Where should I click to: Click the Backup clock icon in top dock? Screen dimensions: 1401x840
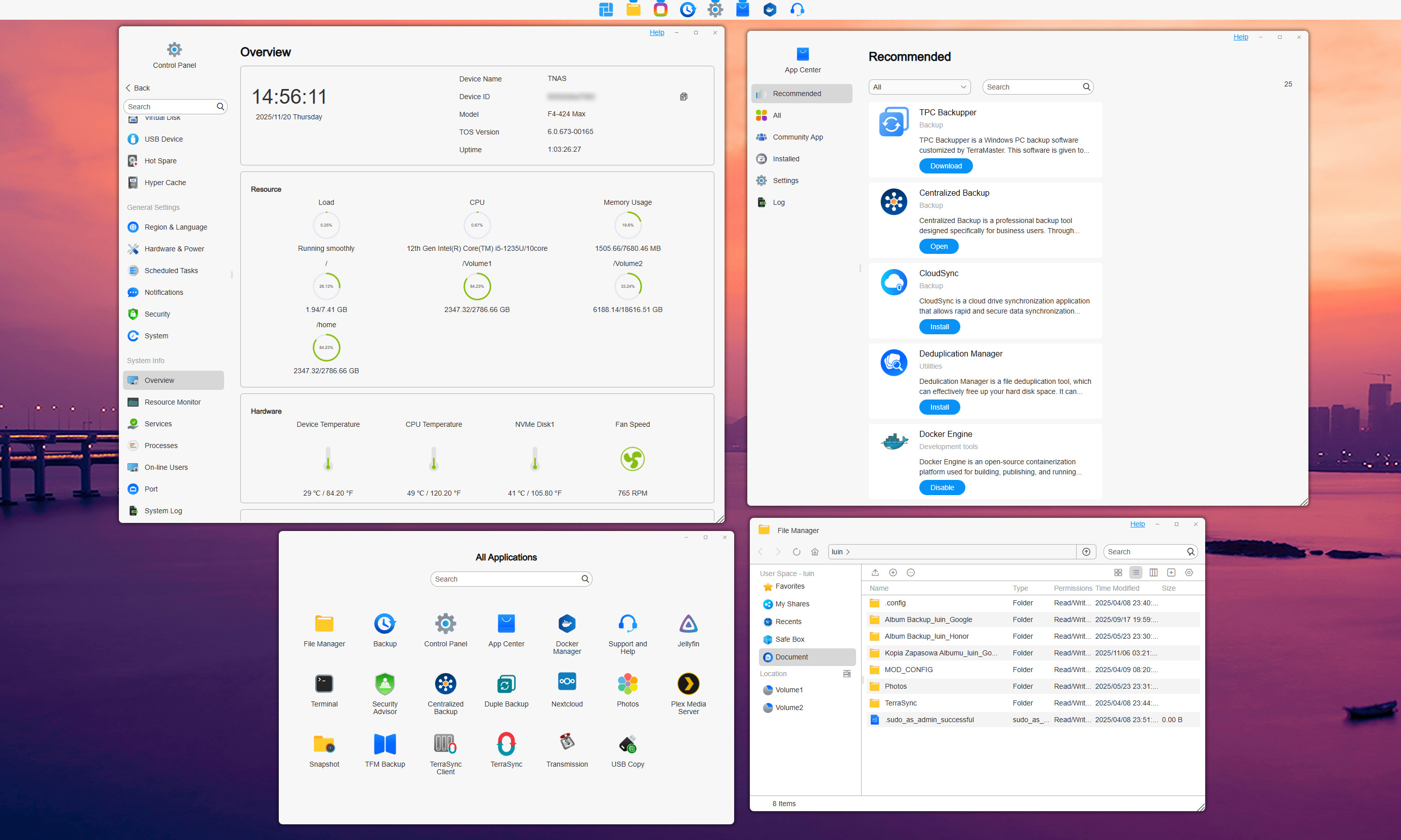pos(688,10)
